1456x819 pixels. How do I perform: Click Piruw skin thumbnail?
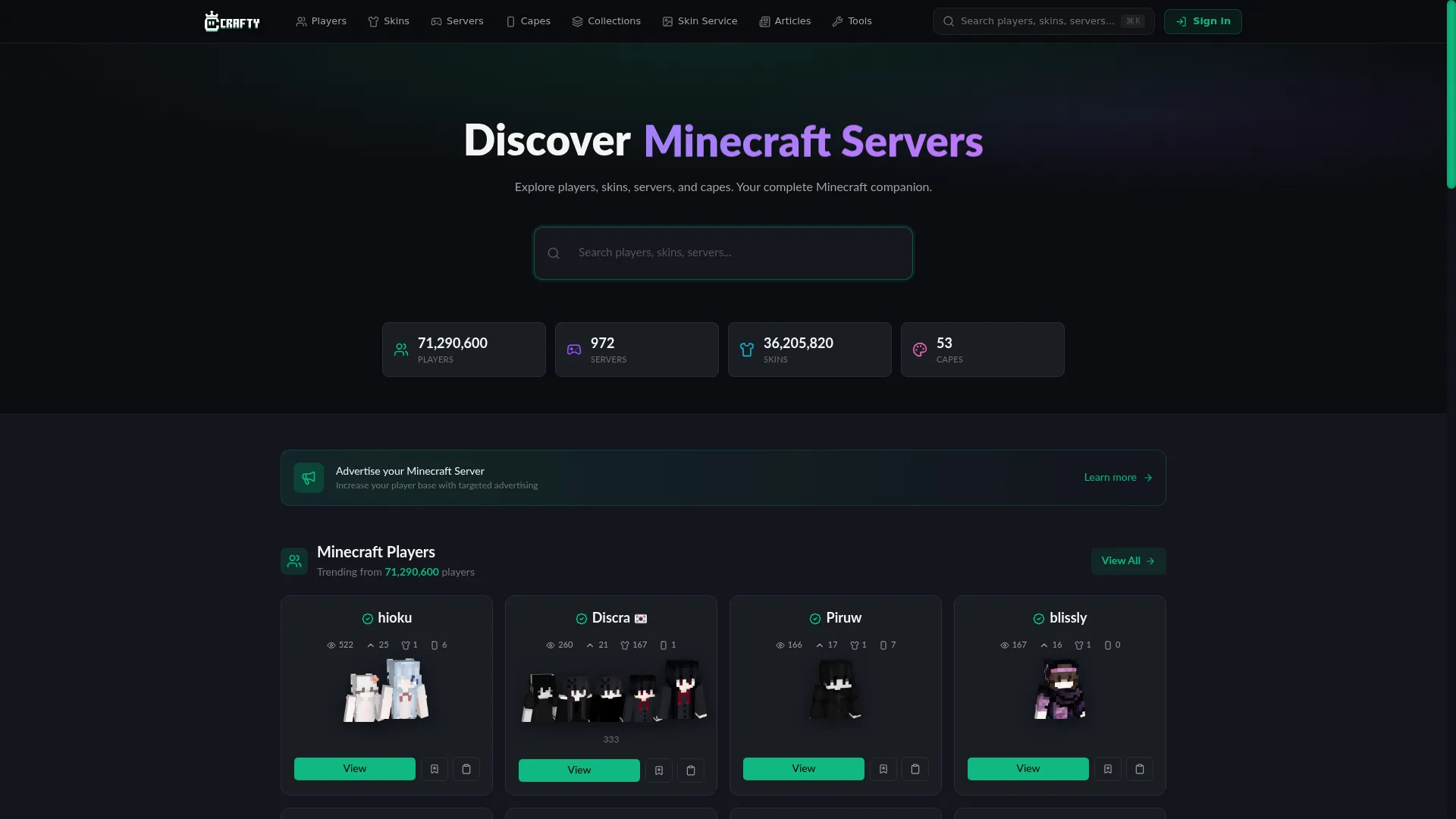point(836,689)
